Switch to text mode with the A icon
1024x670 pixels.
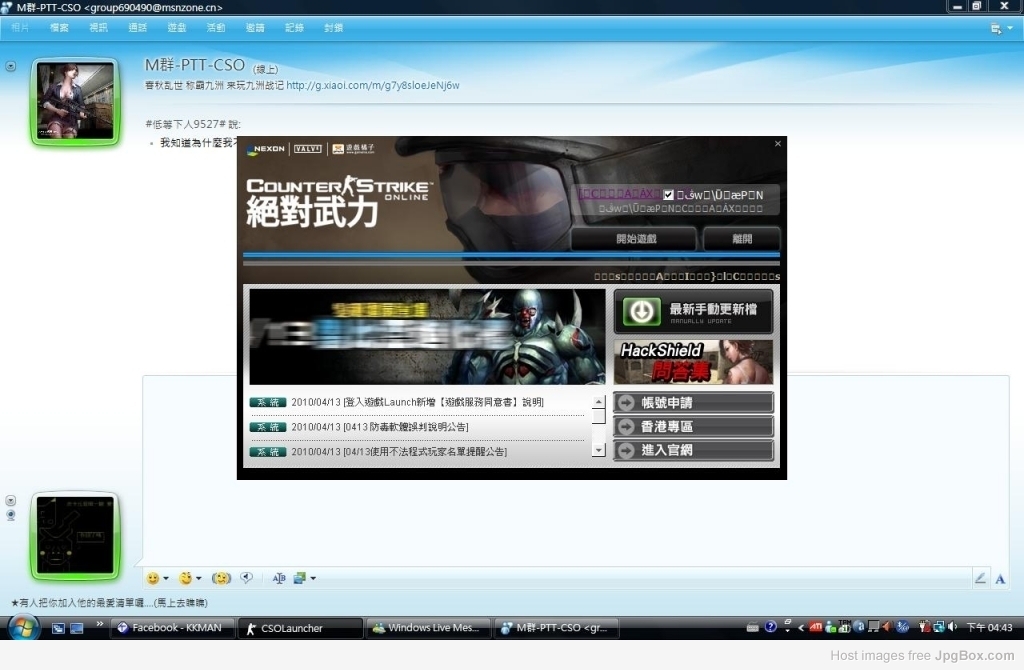coord(1000,578)
